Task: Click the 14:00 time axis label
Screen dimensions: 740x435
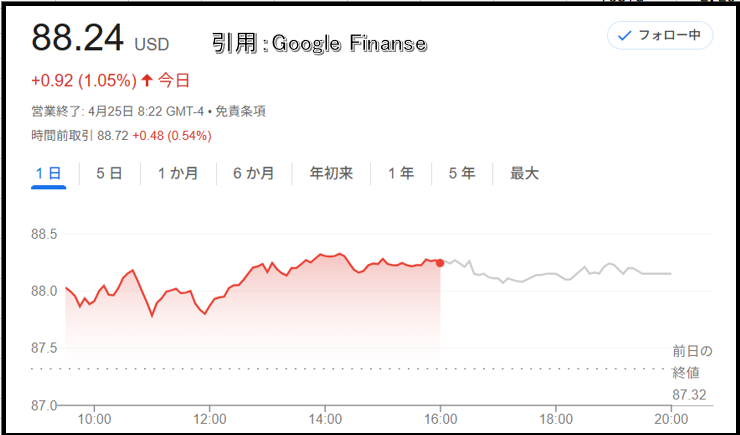Action: coord(325,419)
